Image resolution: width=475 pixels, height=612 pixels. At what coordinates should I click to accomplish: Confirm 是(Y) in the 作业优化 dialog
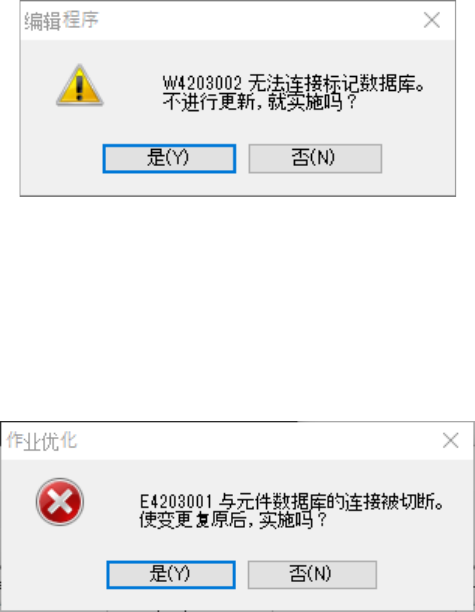click(171, 574)
